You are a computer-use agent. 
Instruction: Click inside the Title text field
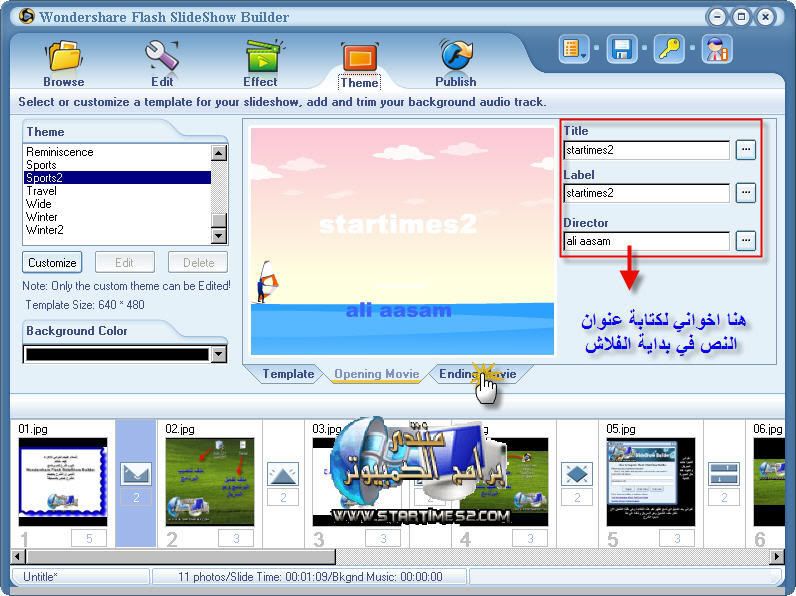(x=647, y=150)
